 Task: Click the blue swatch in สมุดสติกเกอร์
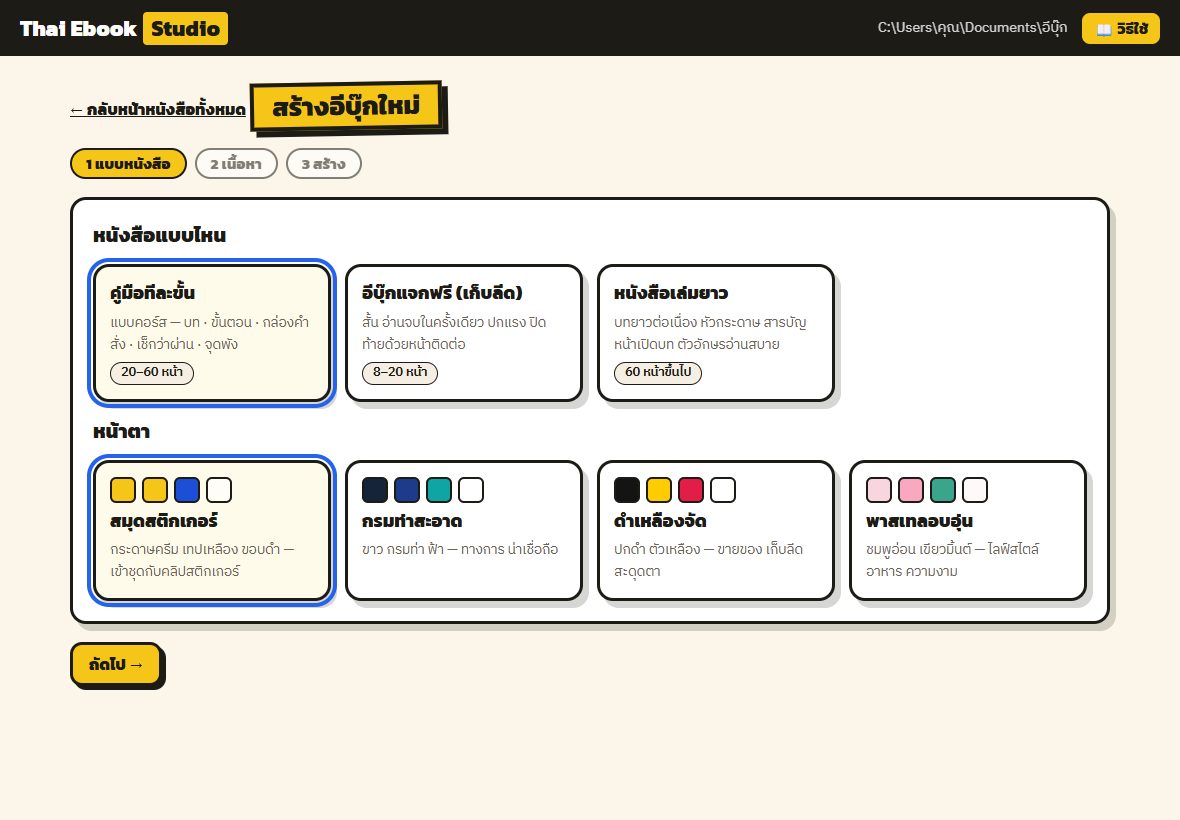coord(187,490)
